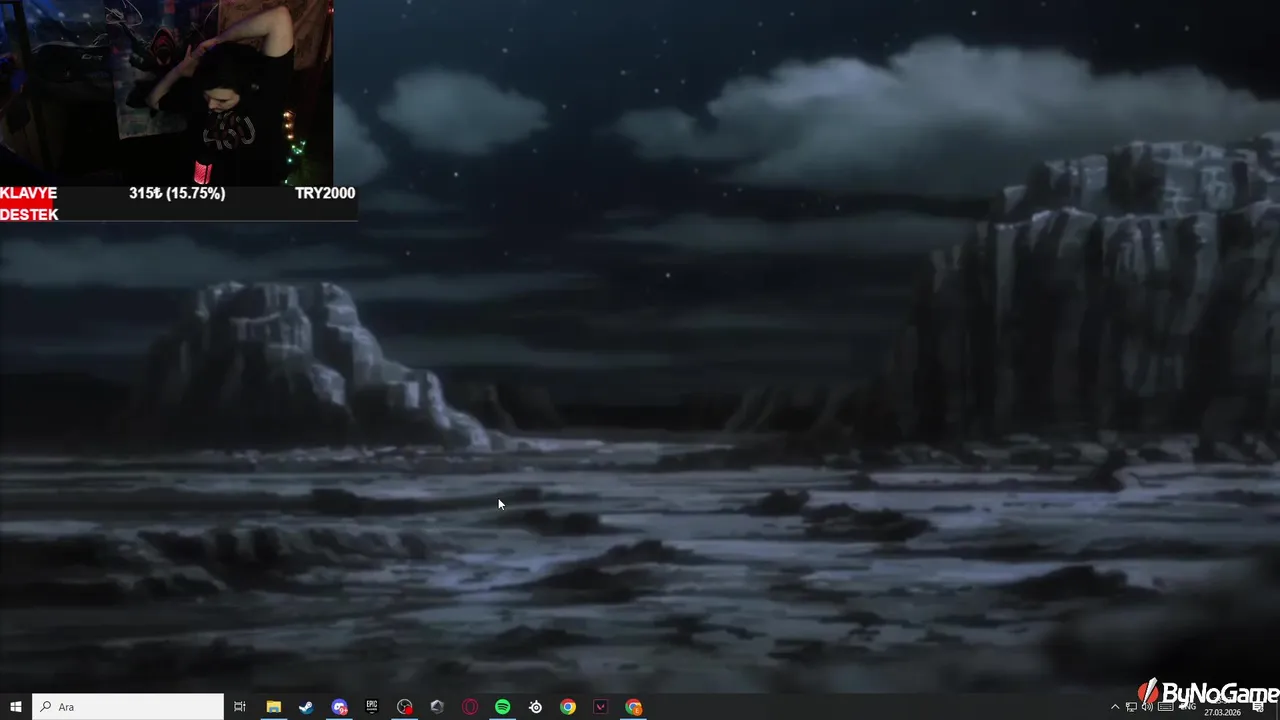Open SteelSeries app on the taskbar
The image size is (1280, 720).
tap(536, 707)
